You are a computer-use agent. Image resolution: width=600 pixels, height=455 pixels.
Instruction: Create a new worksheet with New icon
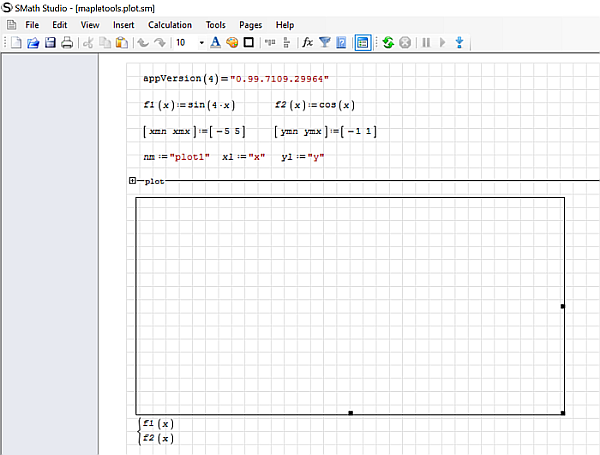coord(15,43)
